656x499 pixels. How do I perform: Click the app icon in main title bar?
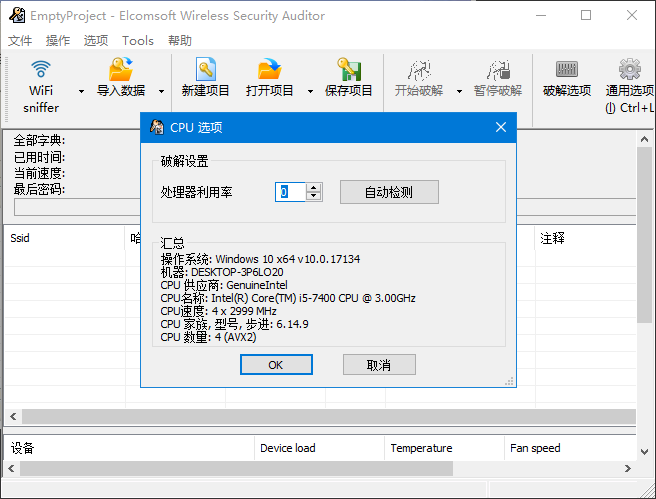pos(17,15)
